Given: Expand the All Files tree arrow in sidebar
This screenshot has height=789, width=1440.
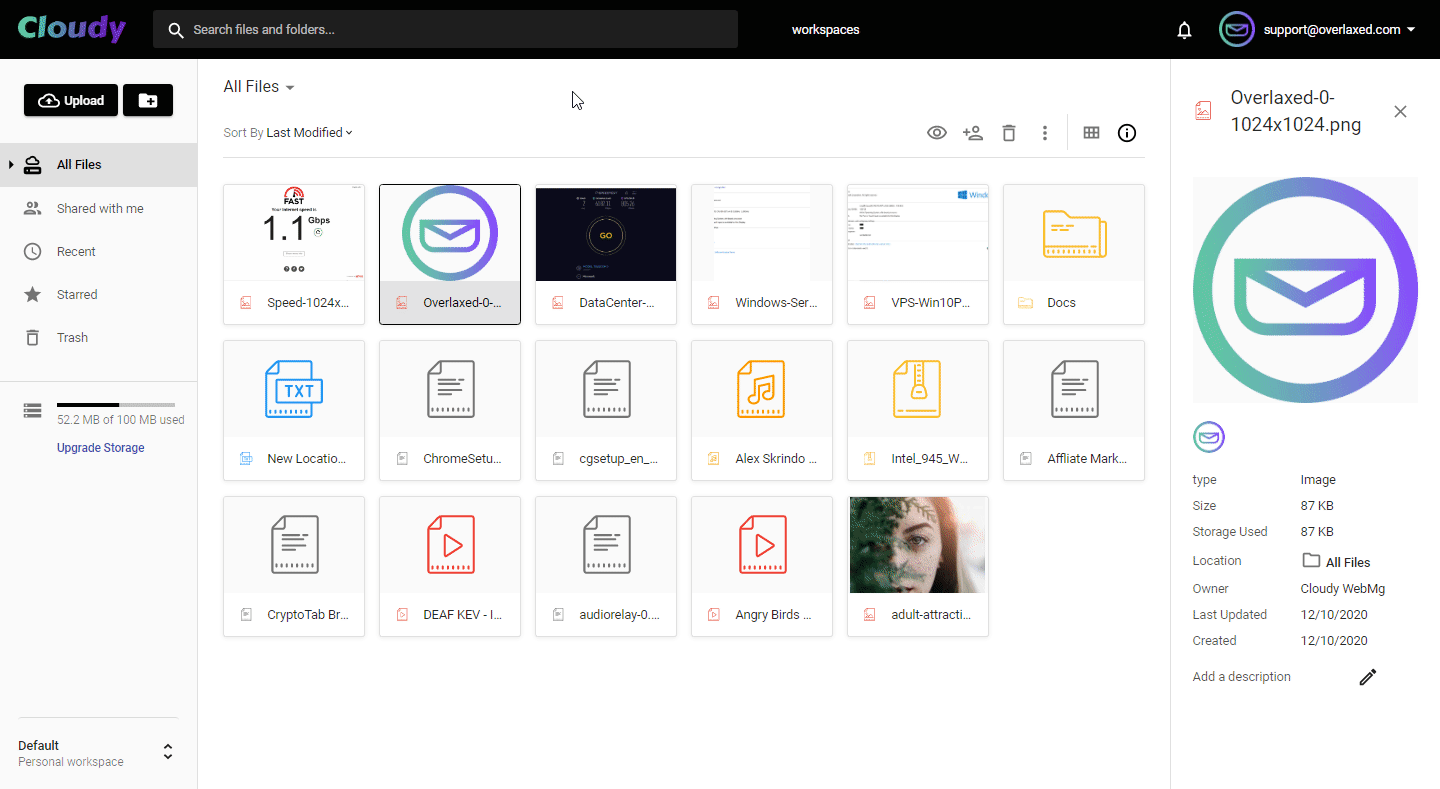Looking at the screenshot, I should pyautogui.click(x=11, y=164).
